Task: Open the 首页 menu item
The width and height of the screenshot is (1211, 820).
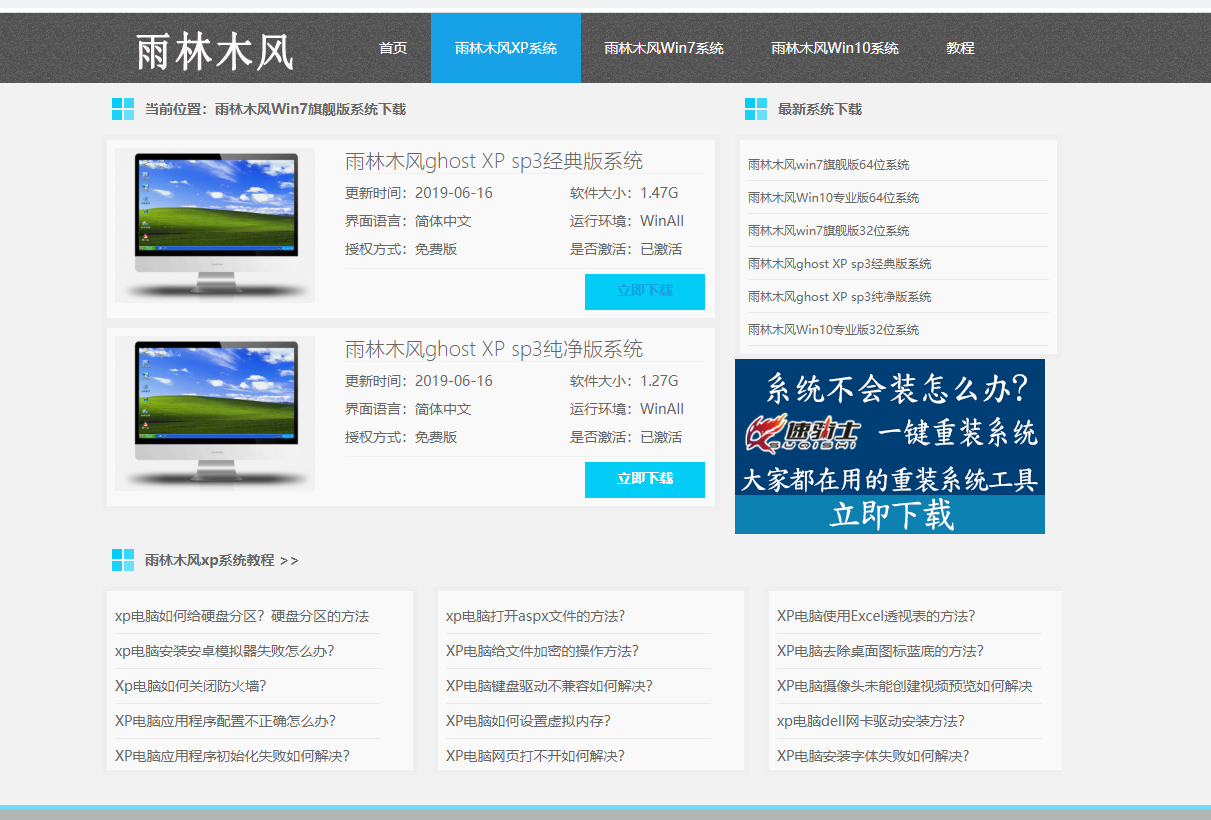Action: [392, 47]
